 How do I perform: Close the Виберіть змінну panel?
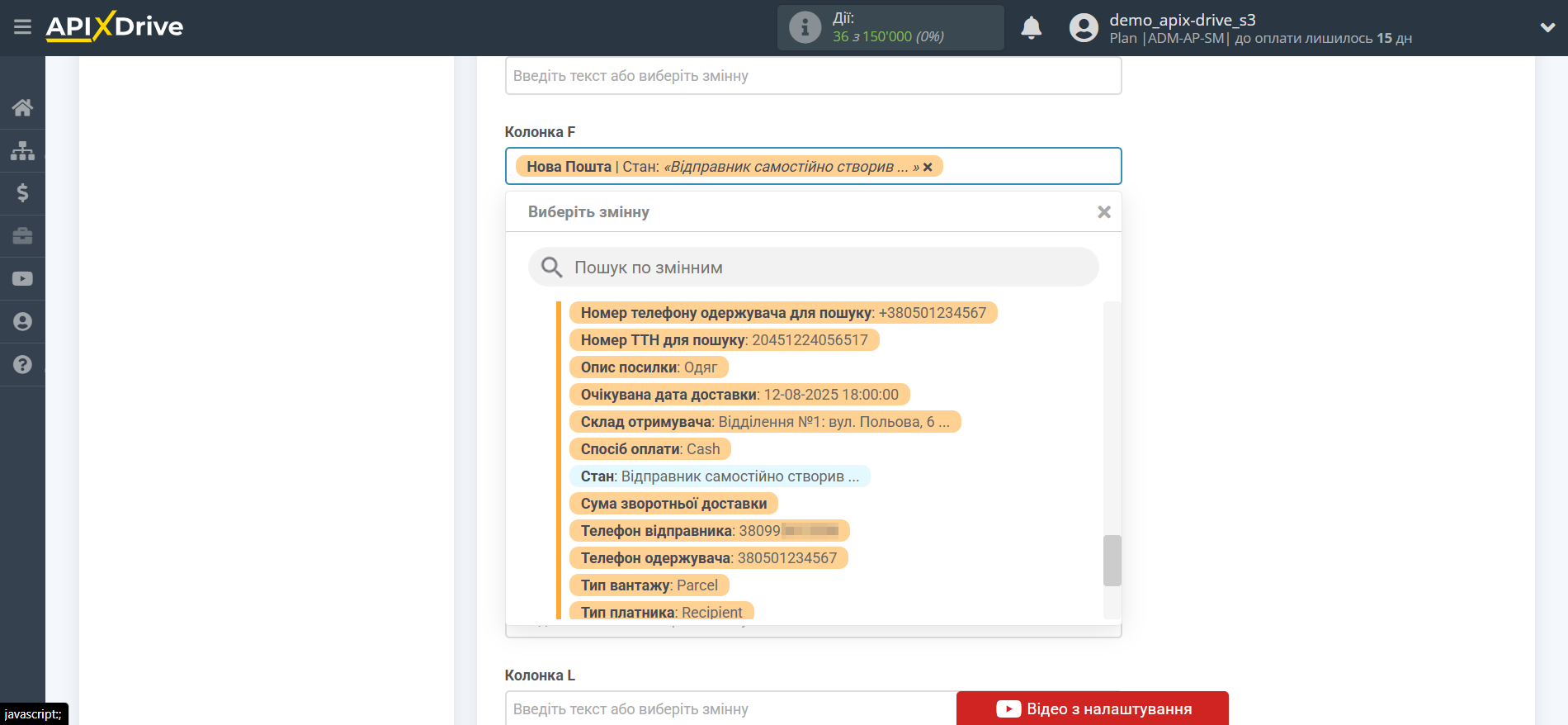click(x=1104, y=212)
